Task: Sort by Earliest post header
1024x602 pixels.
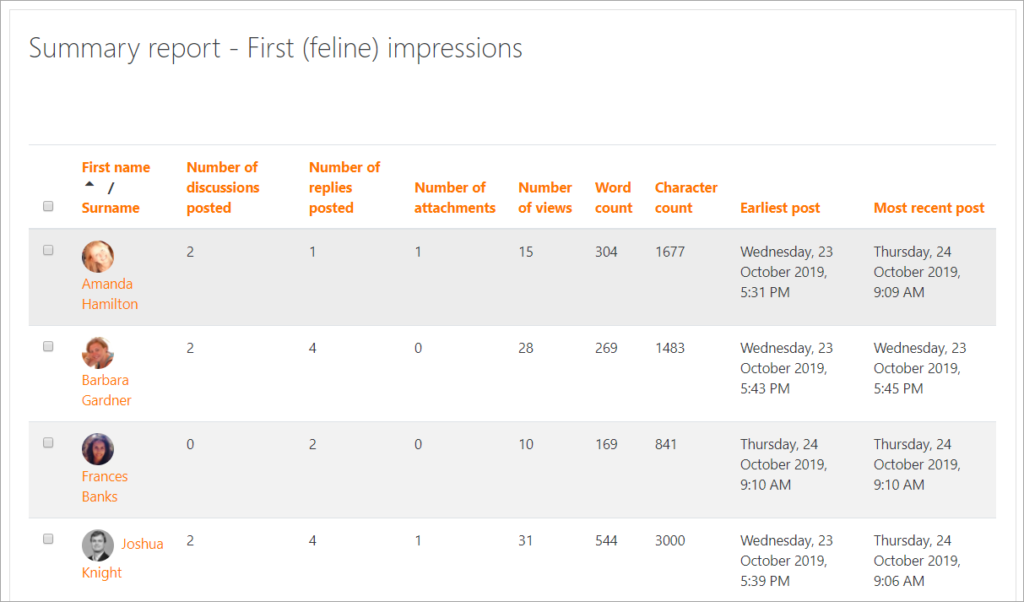Action: click(779, 208)
